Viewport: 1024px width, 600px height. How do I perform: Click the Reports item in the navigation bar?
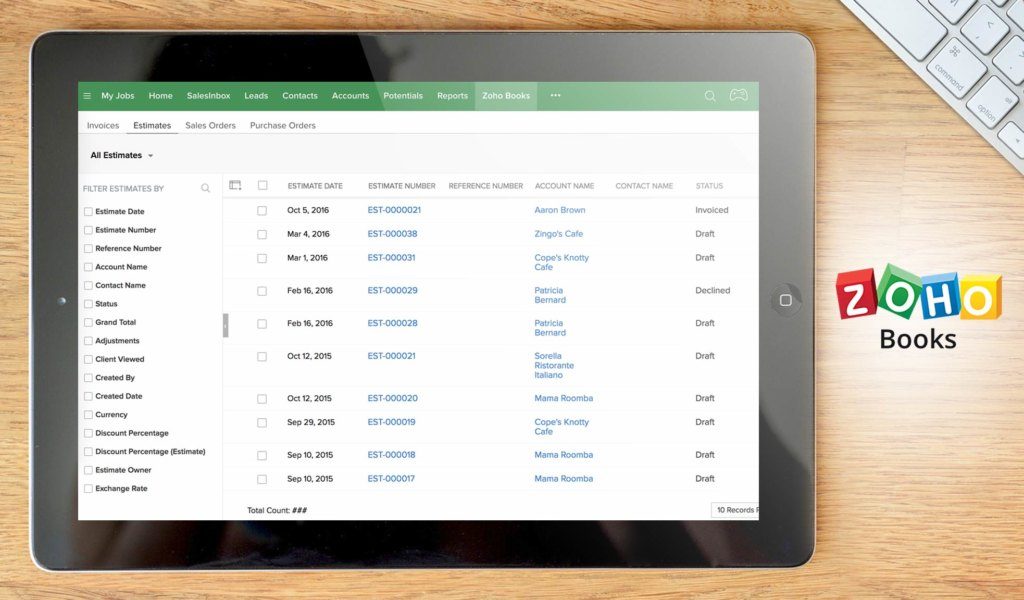click(x=452, y=95)
